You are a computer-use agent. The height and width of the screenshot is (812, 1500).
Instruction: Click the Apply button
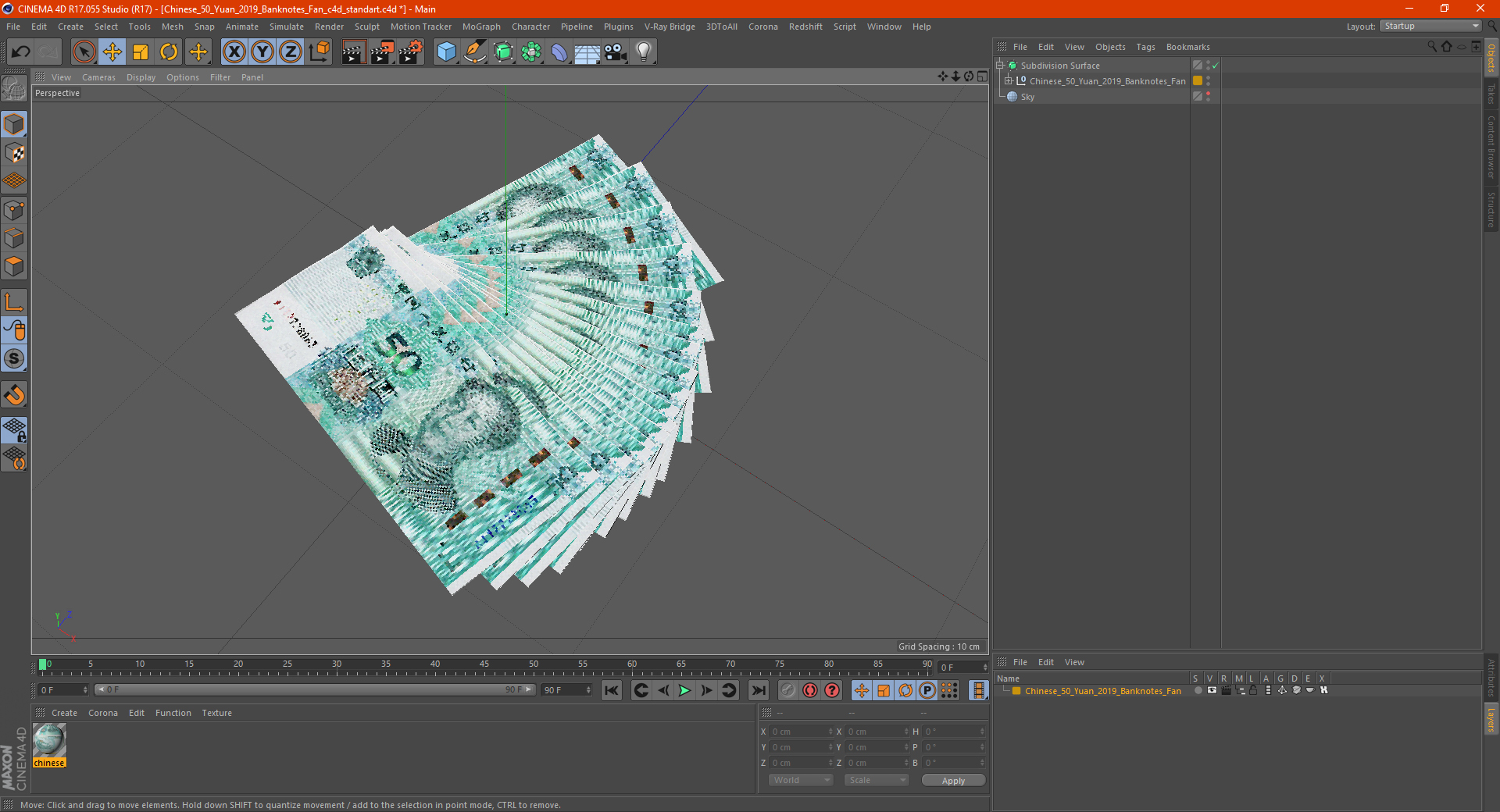tap(953, 780)
